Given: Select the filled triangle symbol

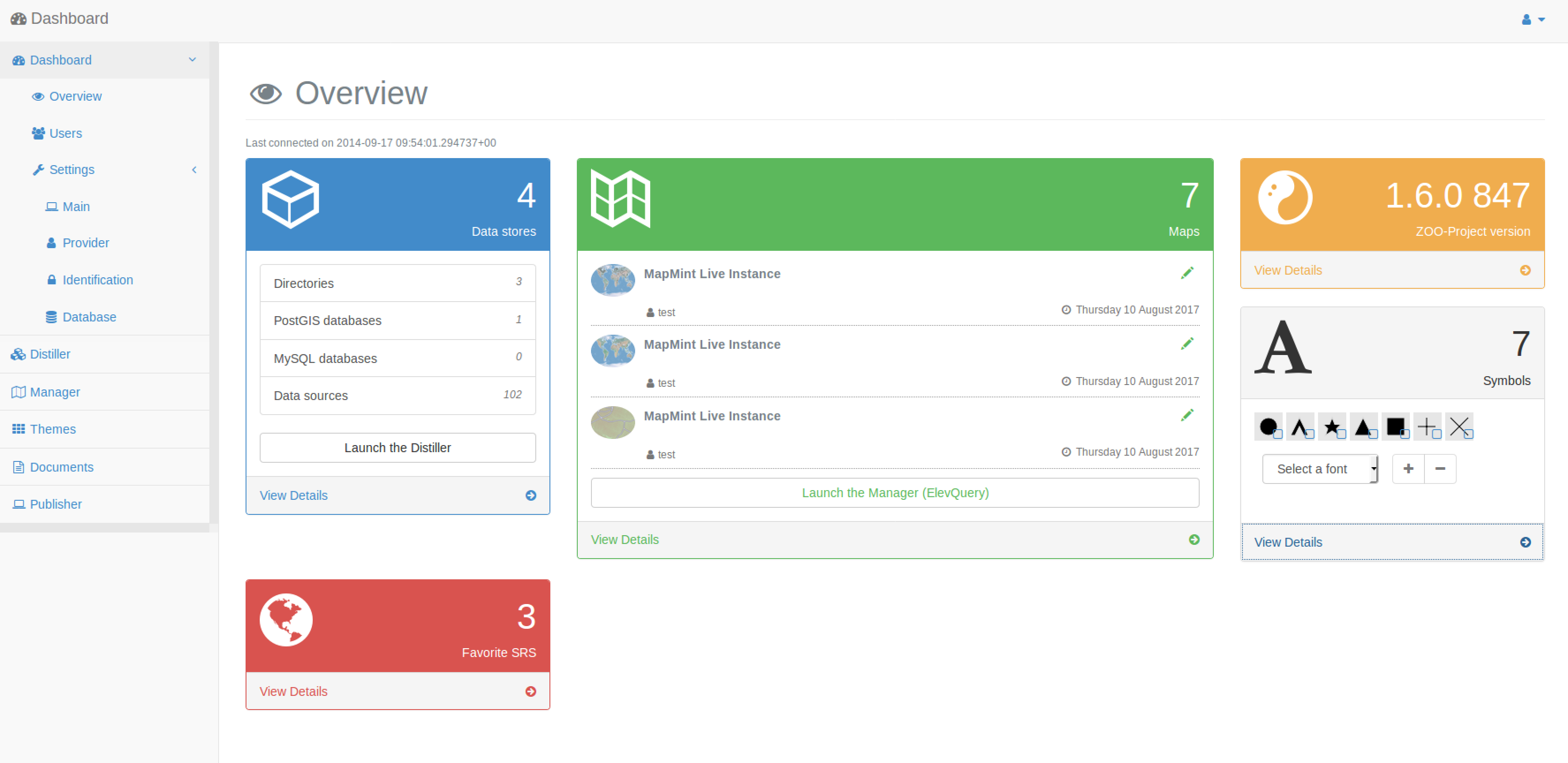Looking at the screenshot, I should 1363,427.
